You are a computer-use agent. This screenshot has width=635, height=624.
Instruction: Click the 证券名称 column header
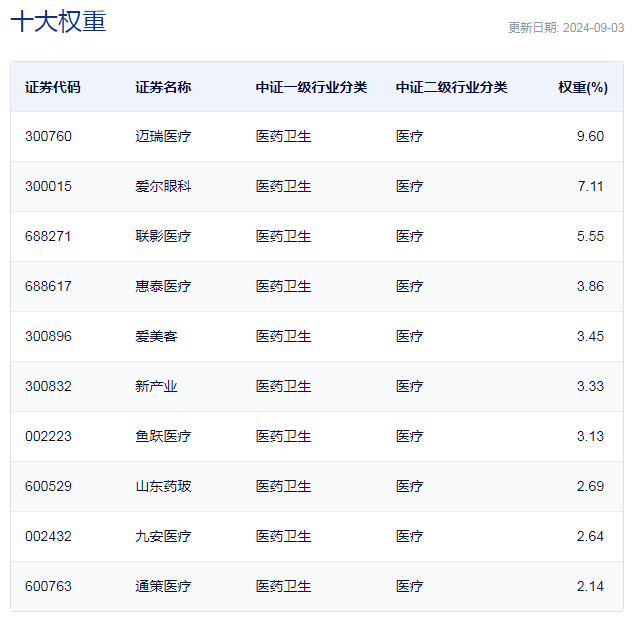[x=163, y=87]
